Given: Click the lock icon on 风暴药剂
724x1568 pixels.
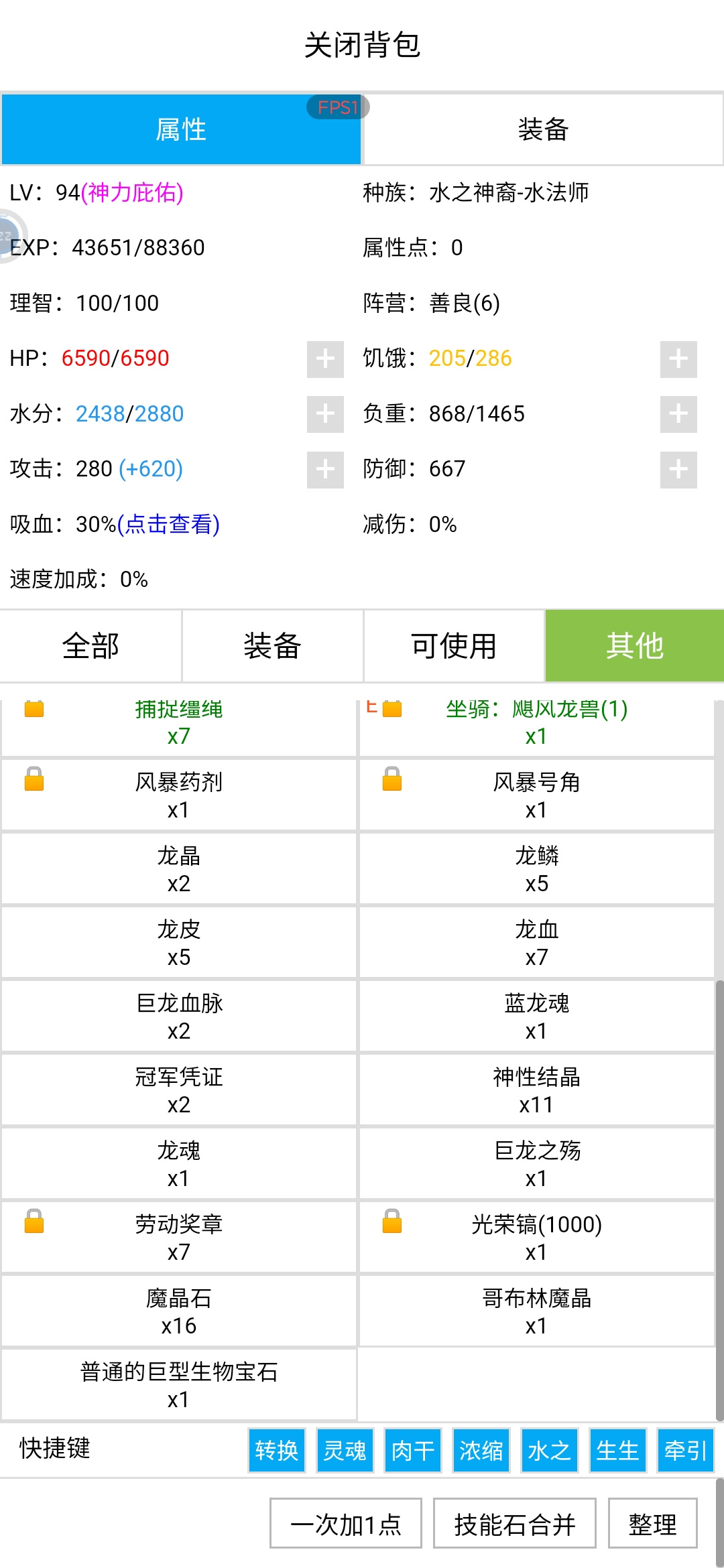Looking at the screenshot, I should tap(34, 779).
